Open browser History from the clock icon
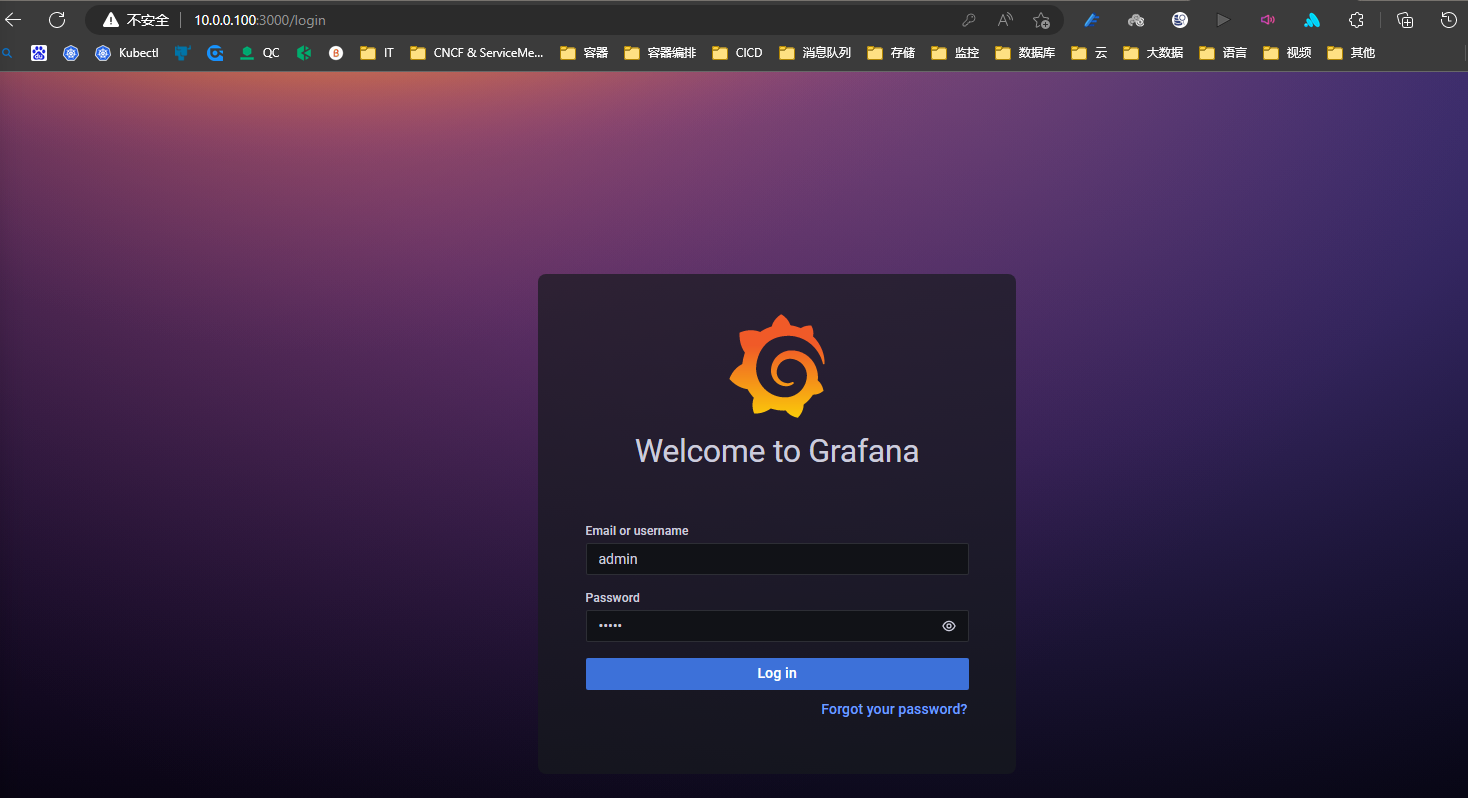Screen dimensions: 1468x798 [x=1447, y=20]
